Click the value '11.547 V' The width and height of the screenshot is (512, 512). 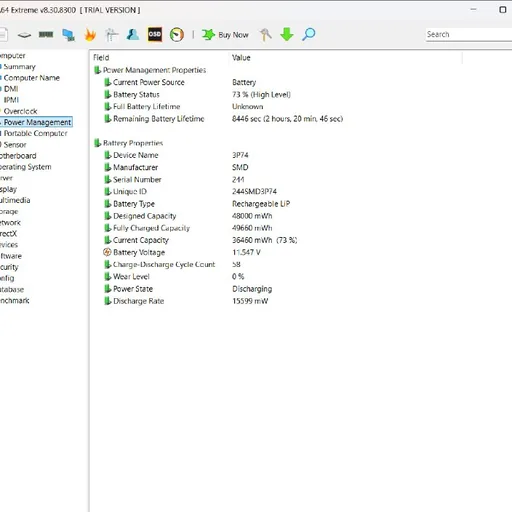point(246,252)
